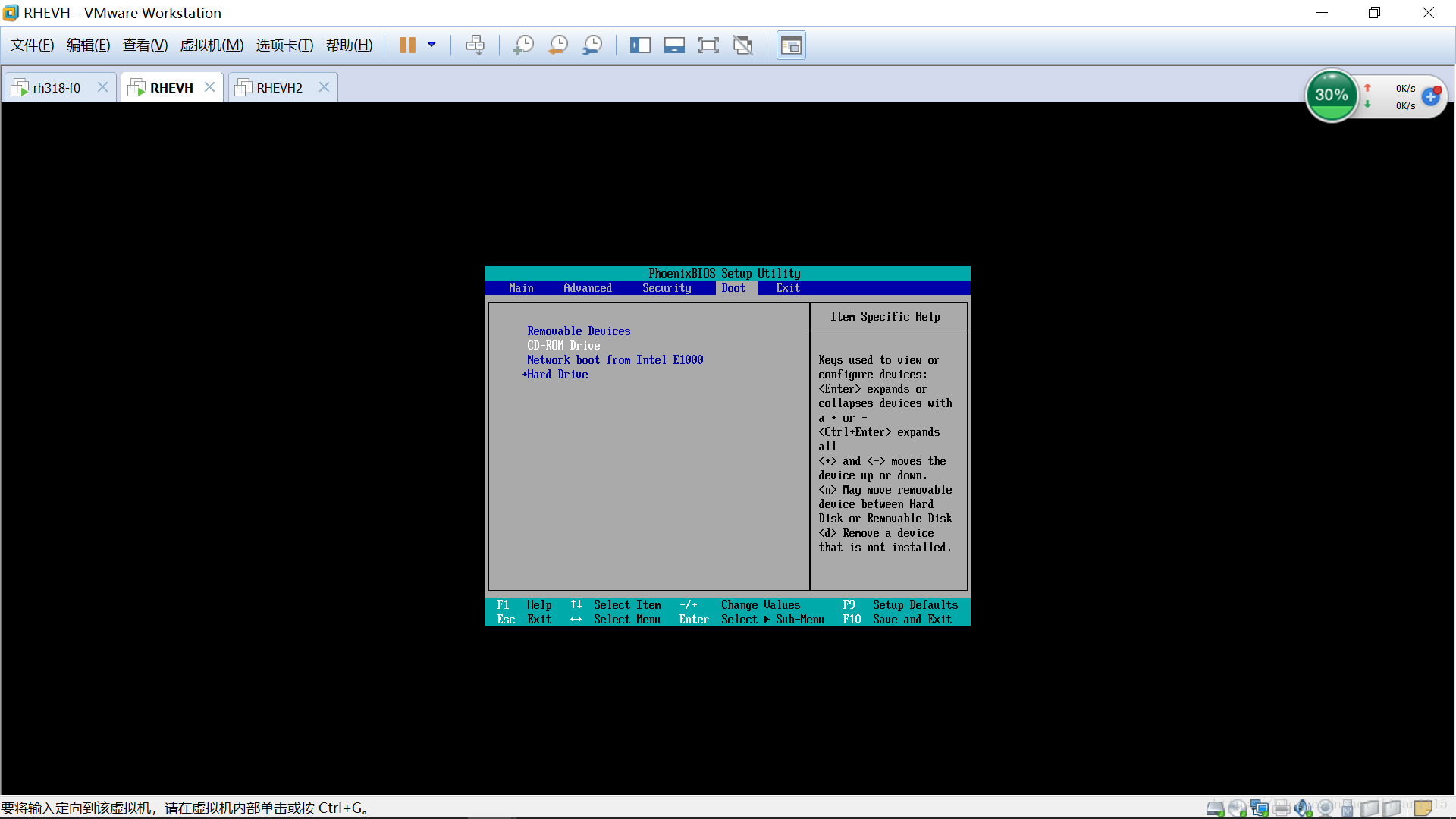Viewport: 1456px width, 819px height.
Task: Enter full screen mode
Action: [x=708, y=45]
